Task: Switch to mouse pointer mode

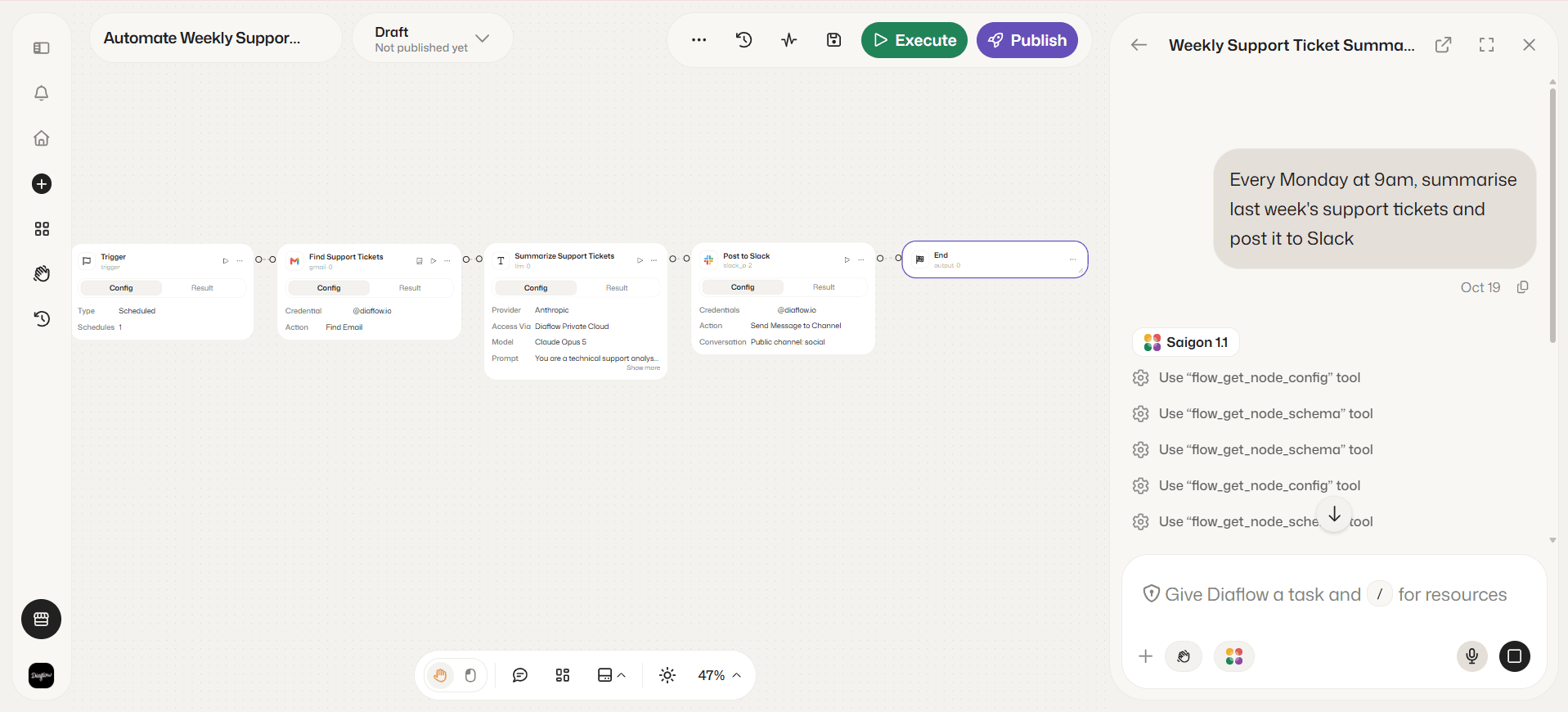Action: pos(470,675)
